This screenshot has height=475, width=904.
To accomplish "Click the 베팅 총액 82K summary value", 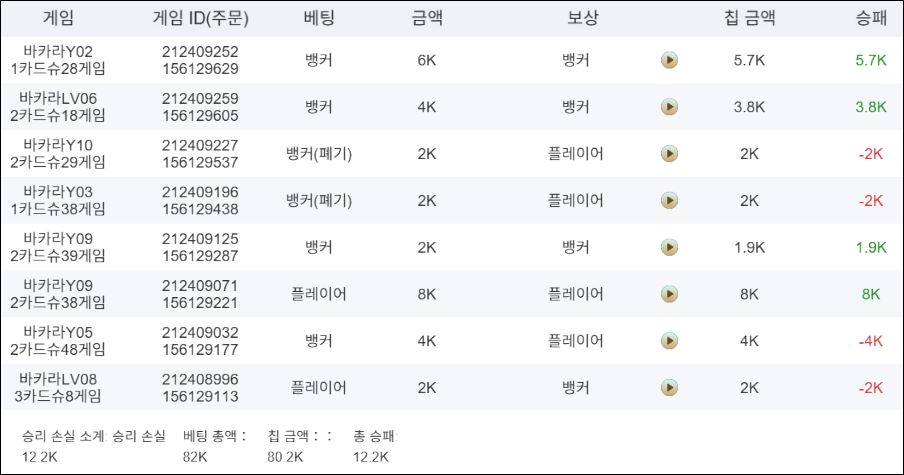I will tap(195, 457).
